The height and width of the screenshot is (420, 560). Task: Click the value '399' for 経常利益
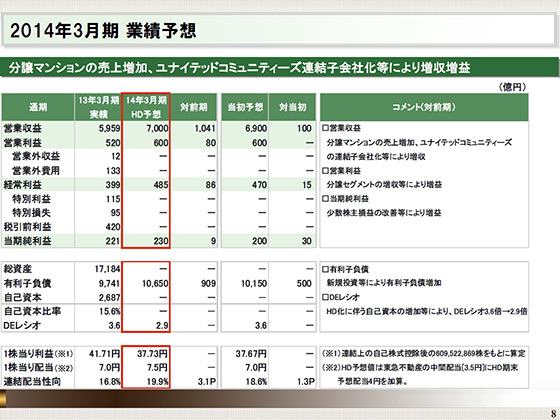coord(112,185)
